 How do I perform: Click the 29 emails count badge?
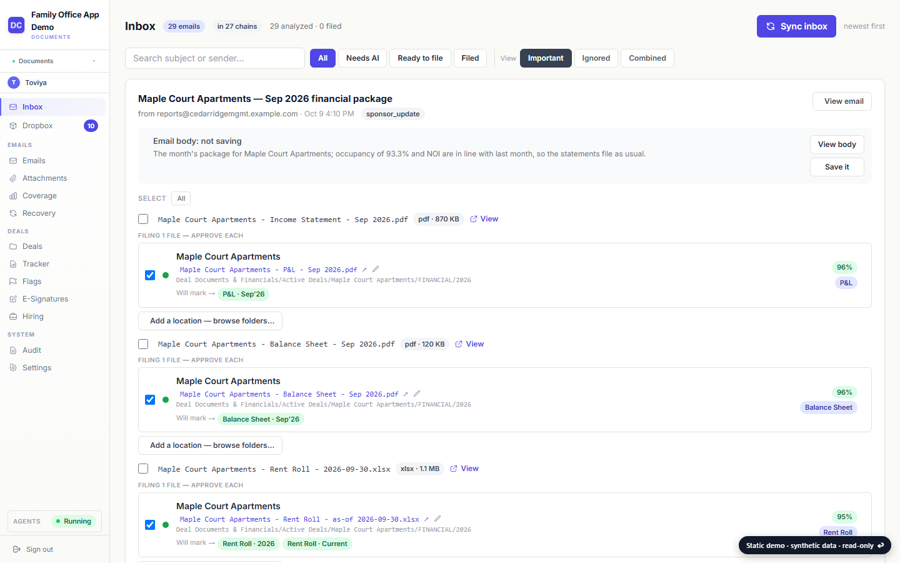[x=184, y=26]
